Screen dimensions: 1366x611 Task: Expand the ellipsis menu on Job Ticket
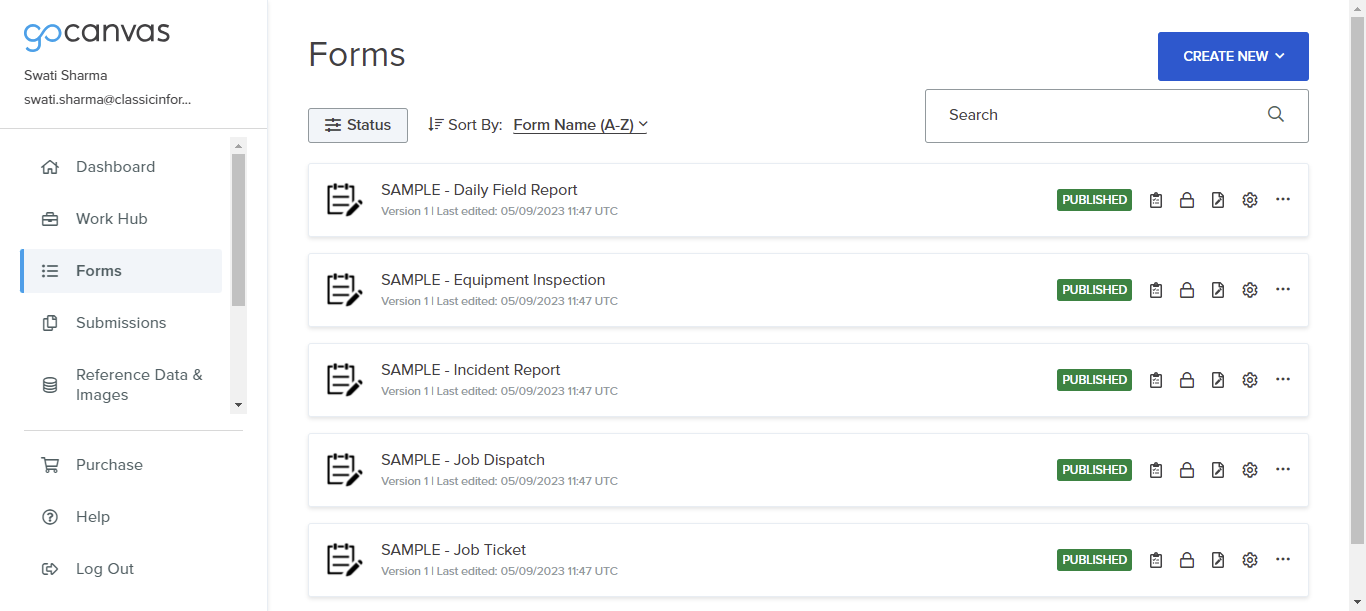click(x=1283, y=559)
